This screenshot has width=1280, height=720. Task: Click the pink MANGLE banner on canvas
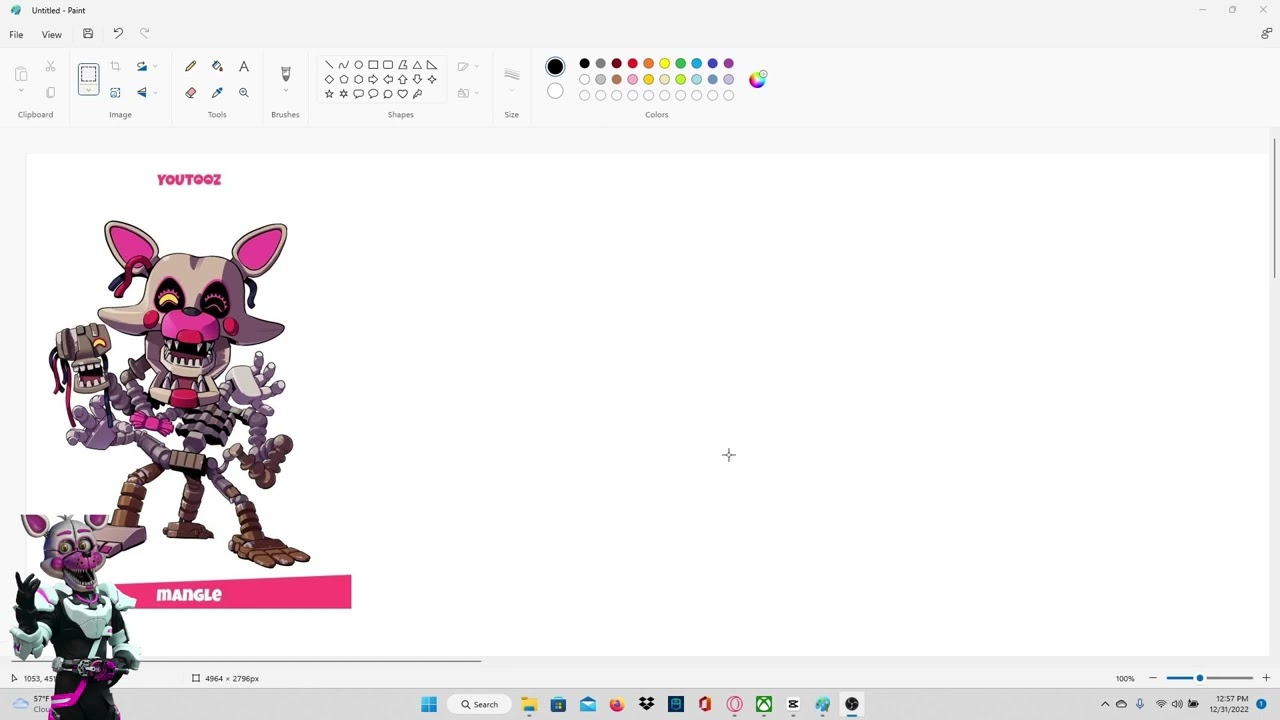pyautogui.click(x=232, y=591)
